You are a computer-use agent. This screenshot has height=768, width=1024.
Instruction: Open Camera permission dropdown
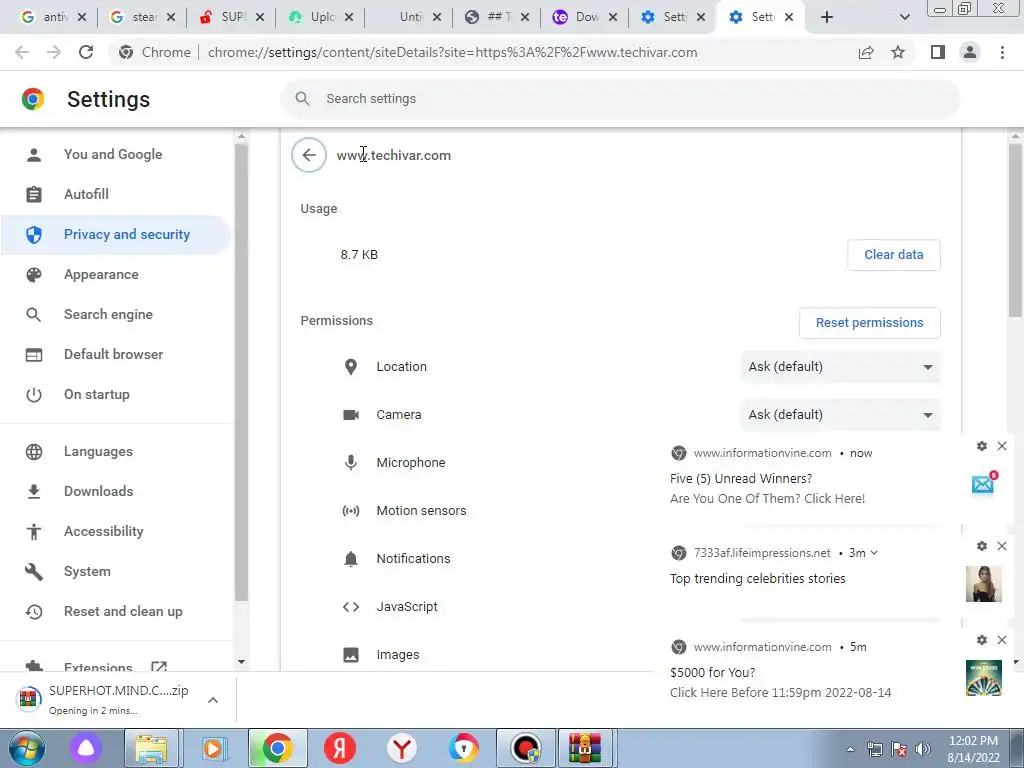(x=840, y=415)
